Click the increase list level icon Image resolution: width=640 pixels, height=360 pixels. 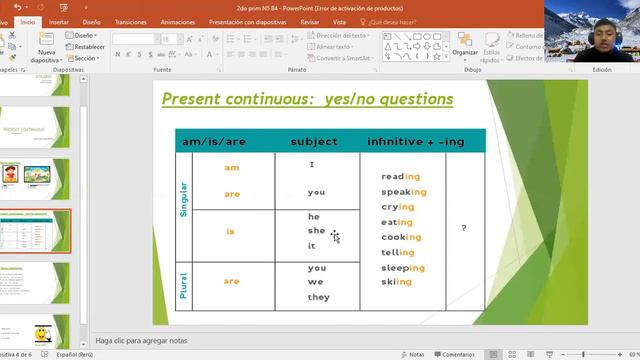[280, 39]
